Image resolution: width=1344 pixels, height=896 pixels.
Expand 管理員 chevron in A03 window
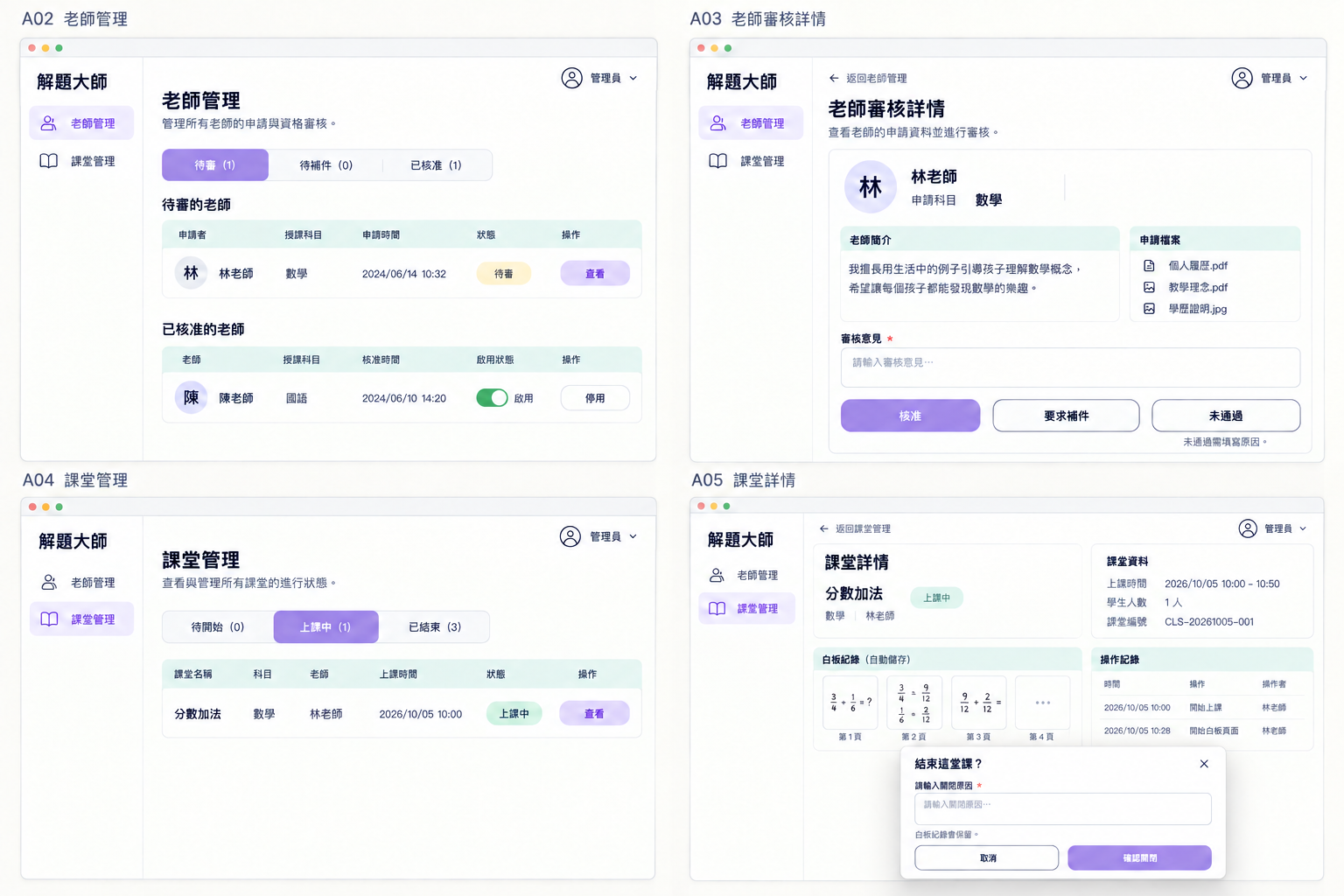point(1304,78)
